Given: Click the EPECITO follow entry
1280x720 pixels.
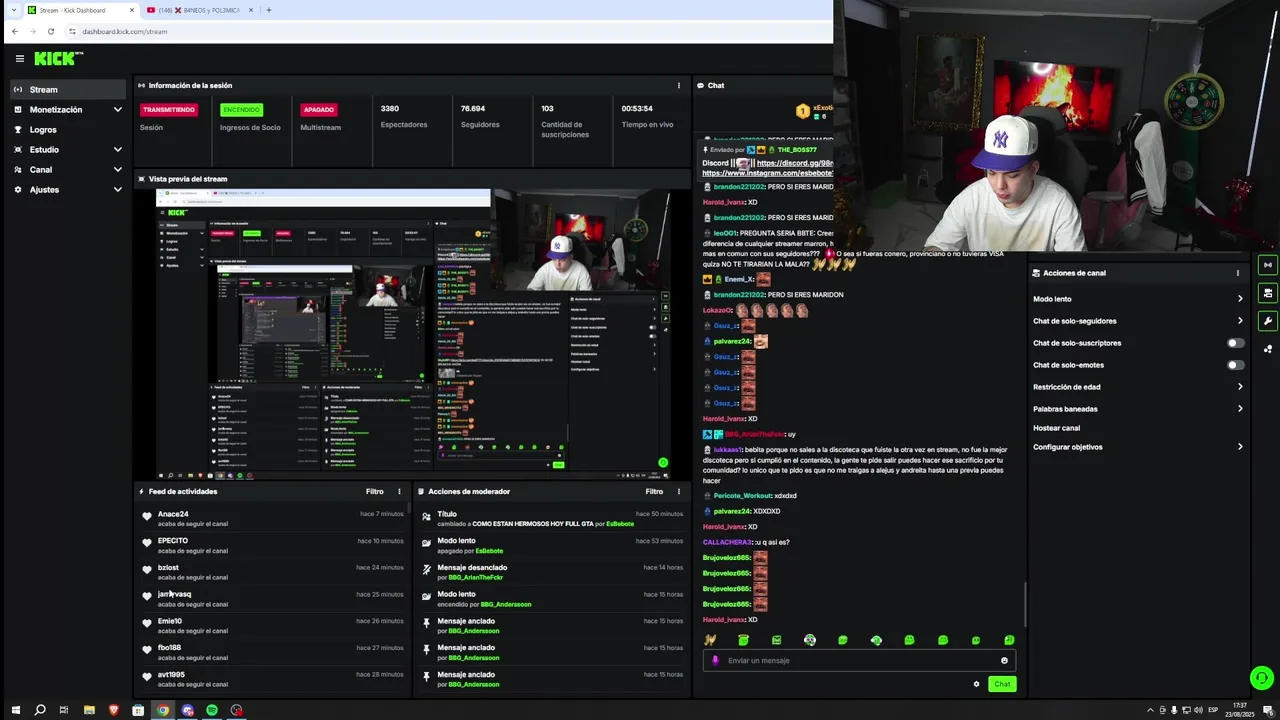Looking at the screenshot, I should pyautogui.click(x=274, y=545).
